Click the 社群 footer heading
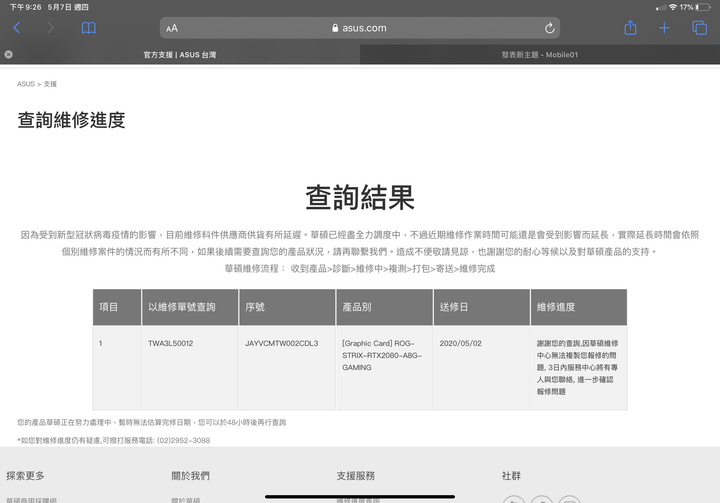Screen dimensions: 720x503 511,476
